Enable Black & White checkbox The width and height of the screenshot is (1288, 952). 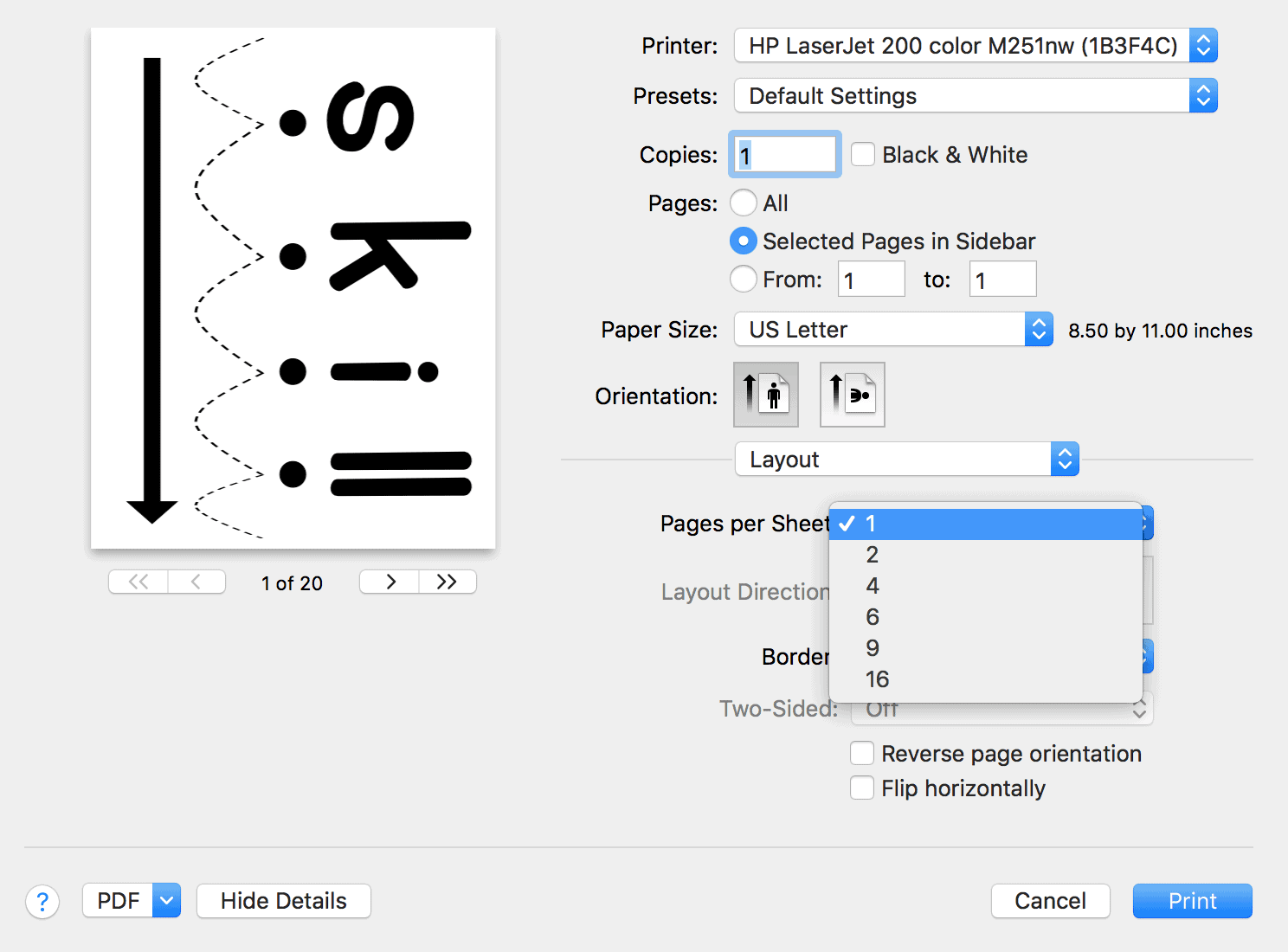tap(863, 155)
